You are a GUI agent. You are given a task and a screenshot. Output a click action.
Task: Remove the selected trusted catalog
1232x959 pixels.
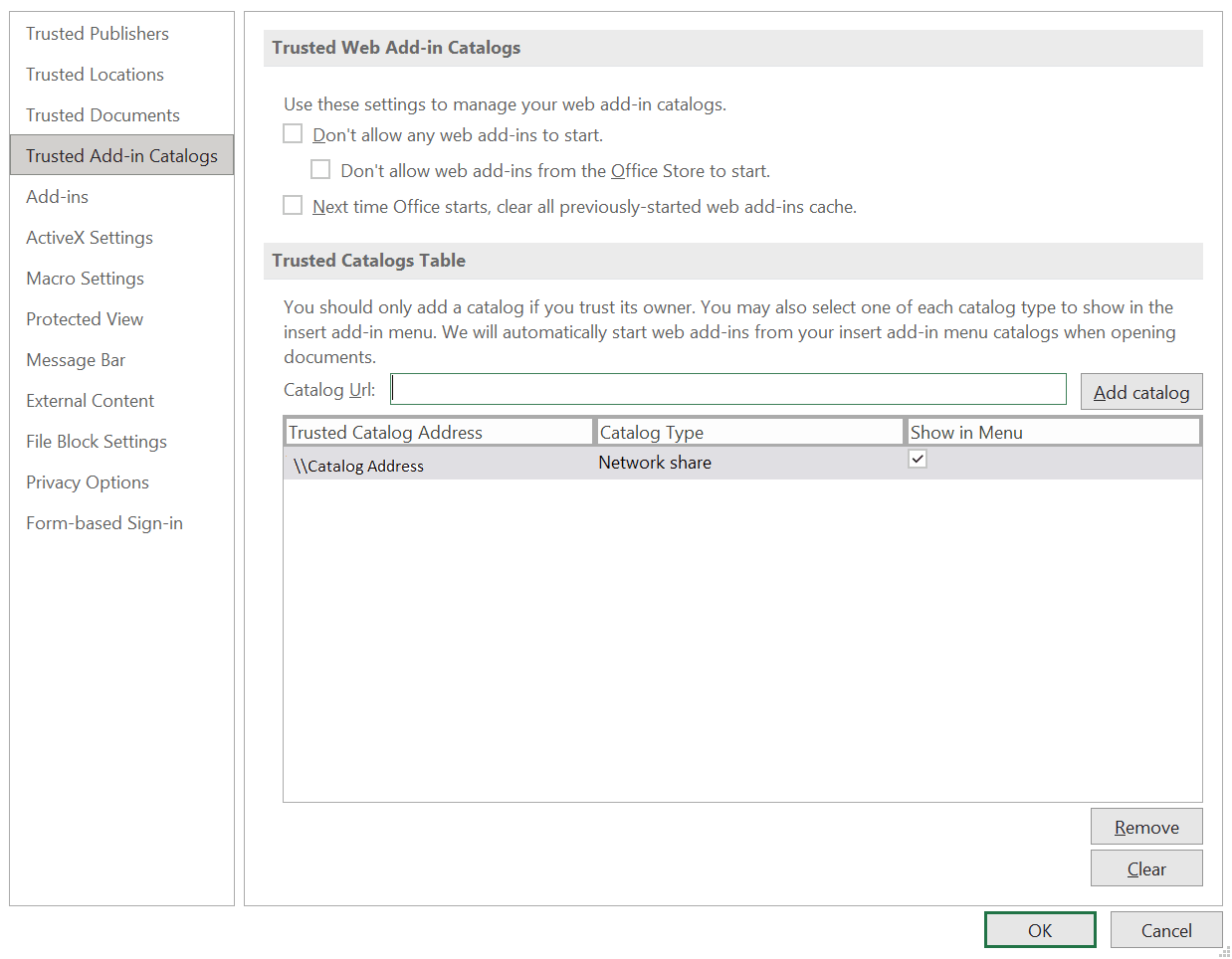1145,826
